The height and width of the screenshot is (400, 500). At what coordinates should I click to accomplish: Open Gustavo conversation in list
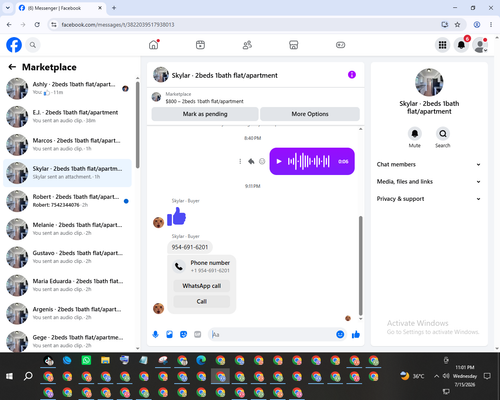tap(67, 257)
